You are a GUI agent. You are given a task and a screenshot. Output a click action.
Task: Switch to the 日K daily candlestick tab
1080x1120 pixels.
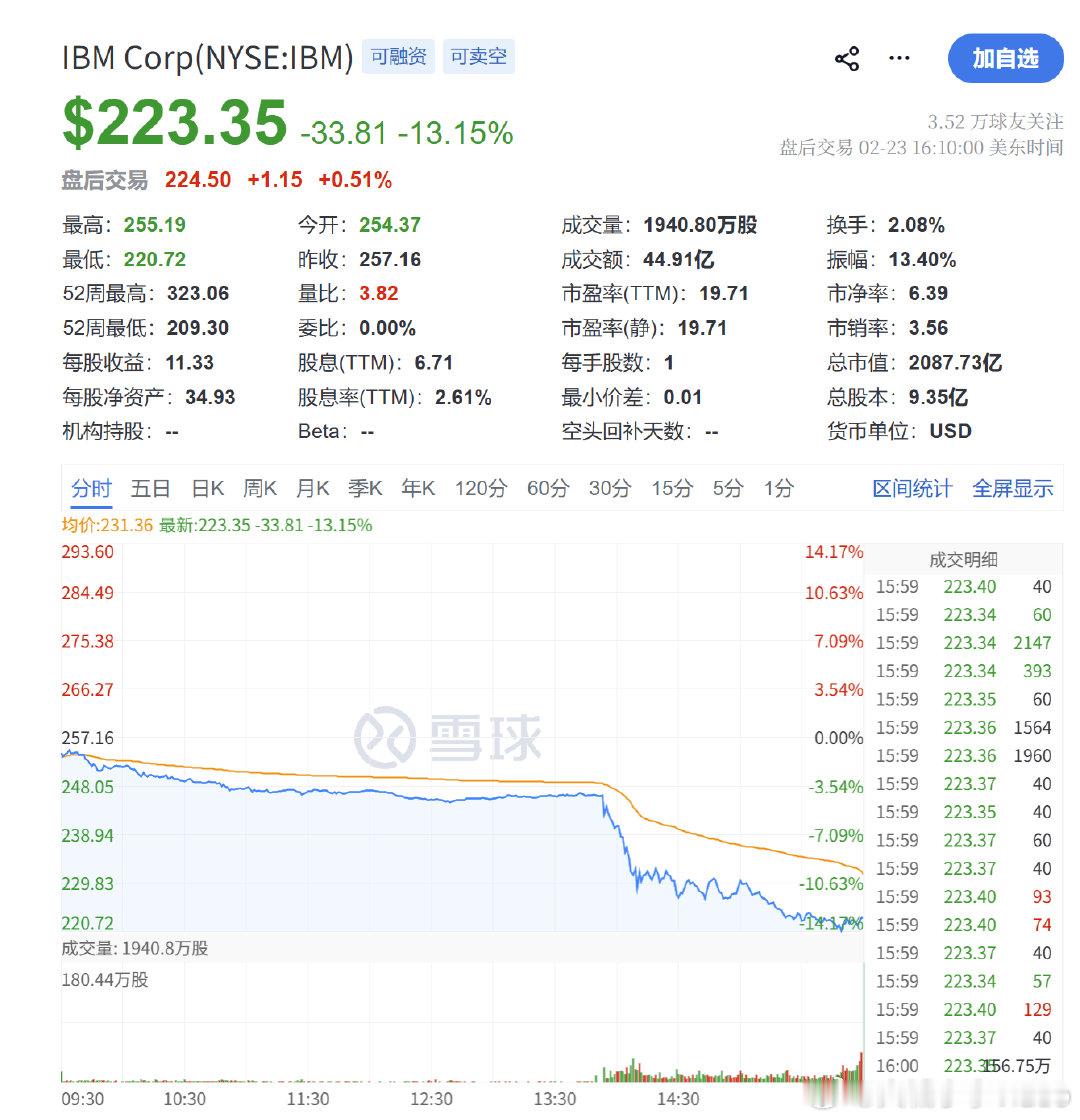[x=206, y=489]
